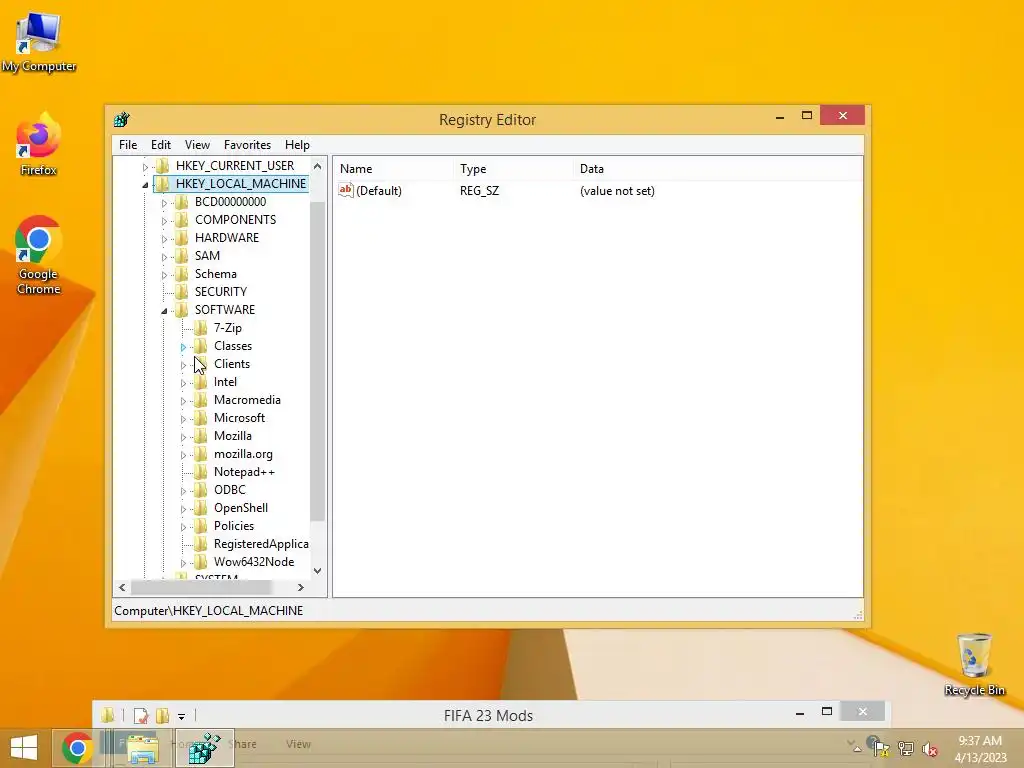Image resolution: width=1024 pixels, height=768 pixels.
Task: Click the Google Chrome desktop shortcut
Action: pyautogui.click(x=38, y=255)
